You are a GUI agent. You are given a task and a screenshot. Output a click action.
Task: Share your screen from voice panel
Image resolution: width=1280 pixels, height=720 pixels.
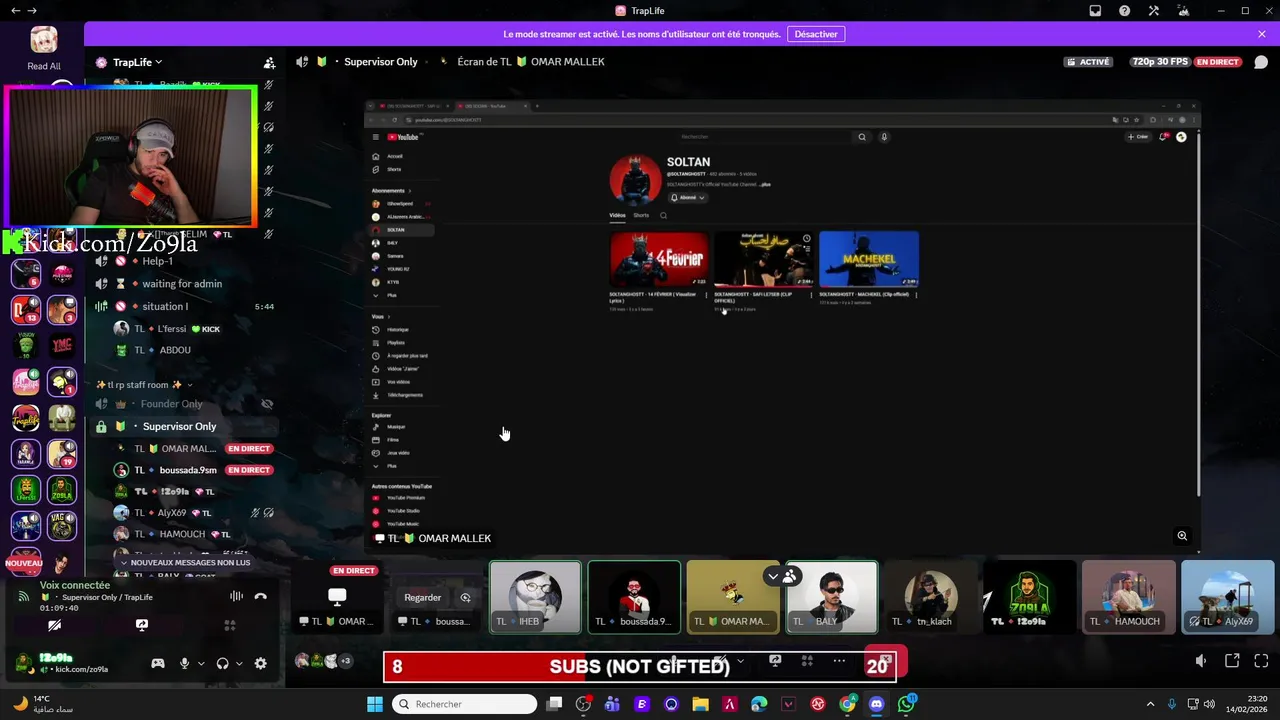tap(142, 625)
